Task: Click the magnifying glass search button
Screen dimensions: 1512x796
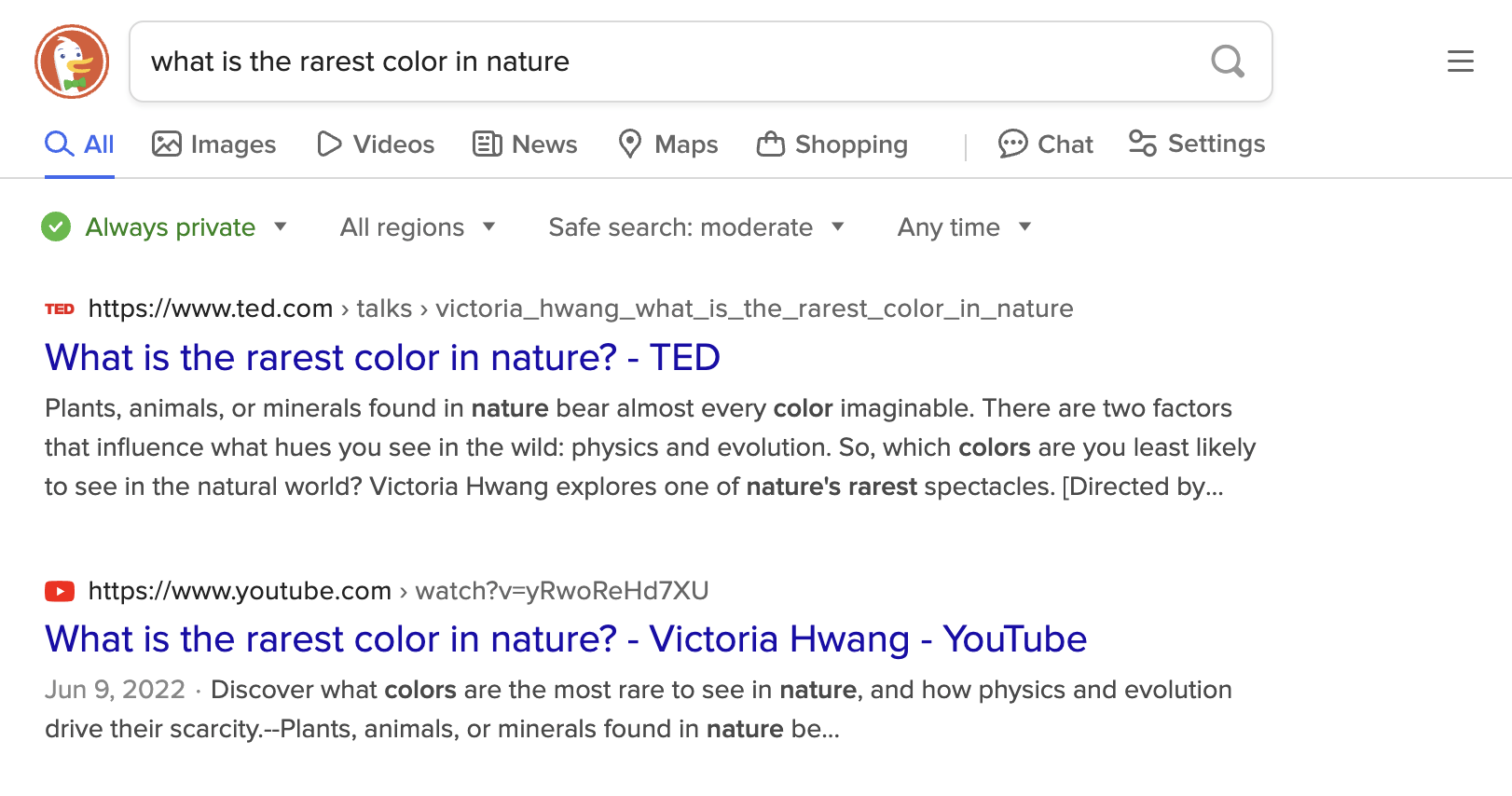Action: tap(1228, 62)
